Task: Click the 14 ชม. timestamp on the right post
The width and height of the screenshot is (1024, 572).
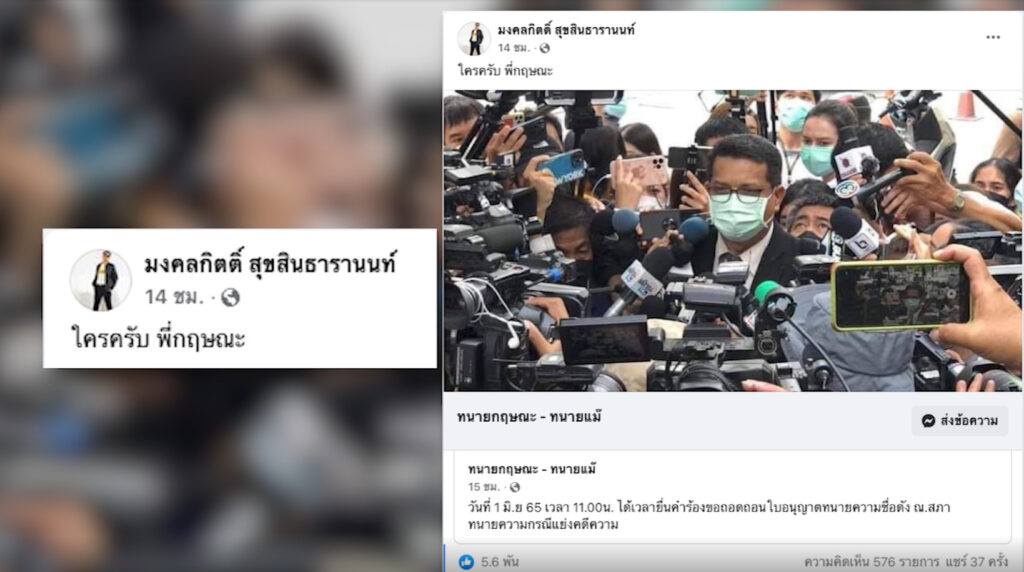Action: (x=514, y=48)
